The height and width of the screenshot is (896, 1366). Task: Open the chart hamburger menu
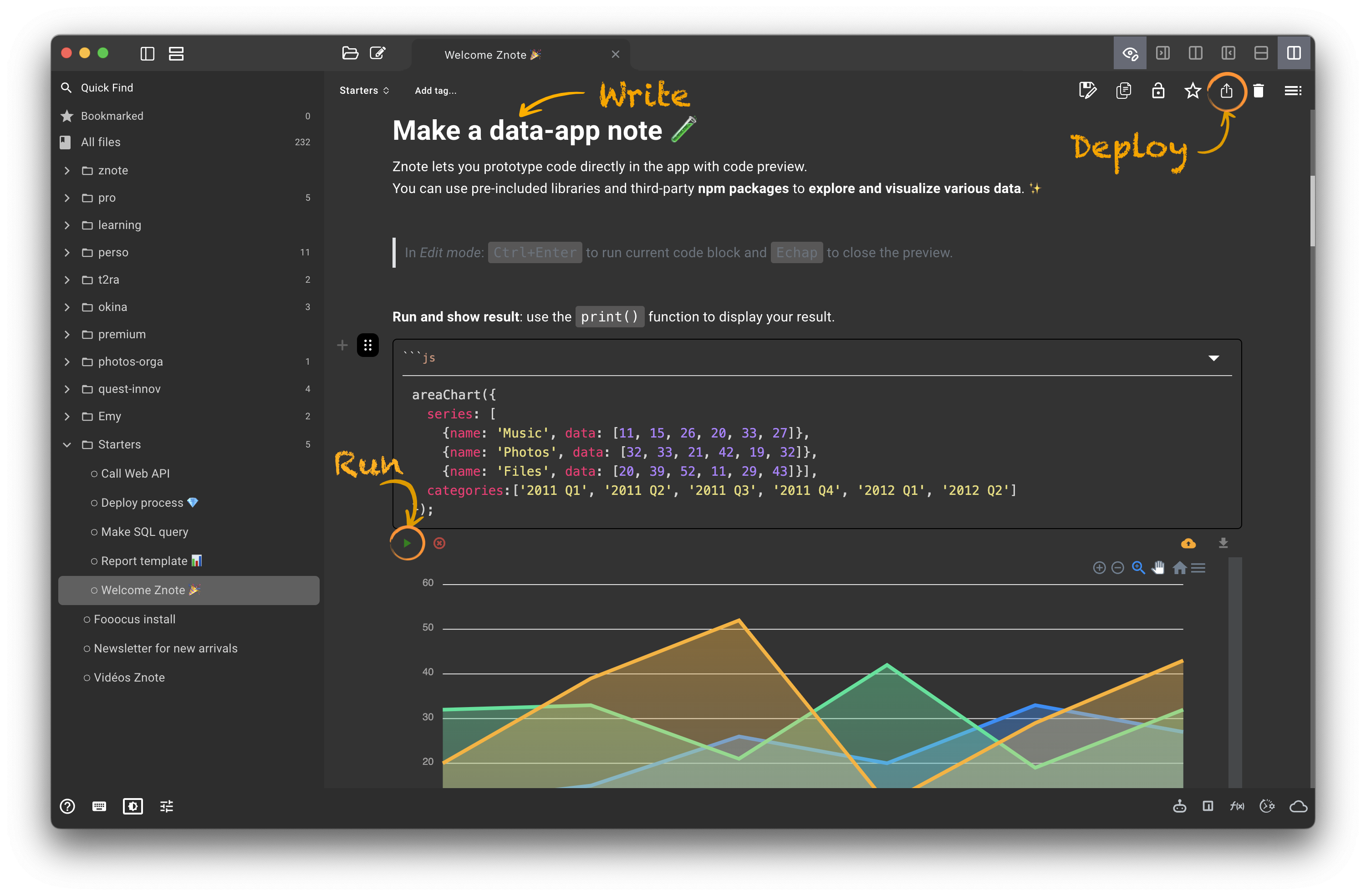1198,568
